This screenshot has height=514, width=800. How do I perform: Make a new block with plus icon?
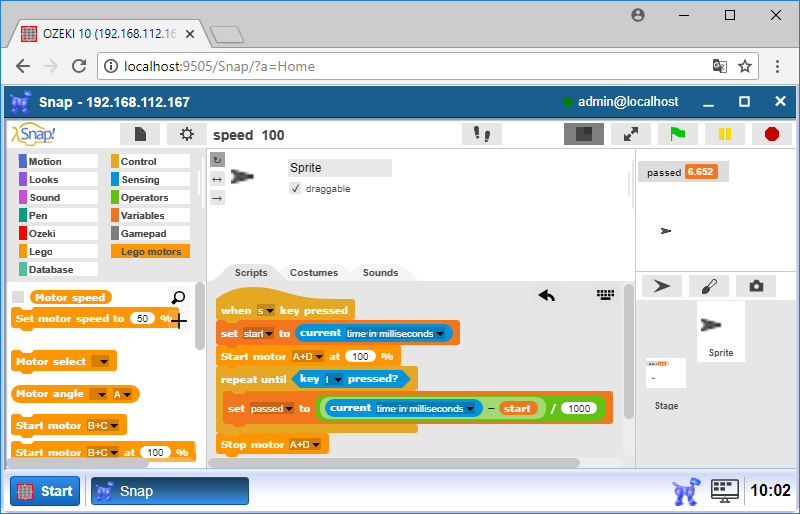179,321
